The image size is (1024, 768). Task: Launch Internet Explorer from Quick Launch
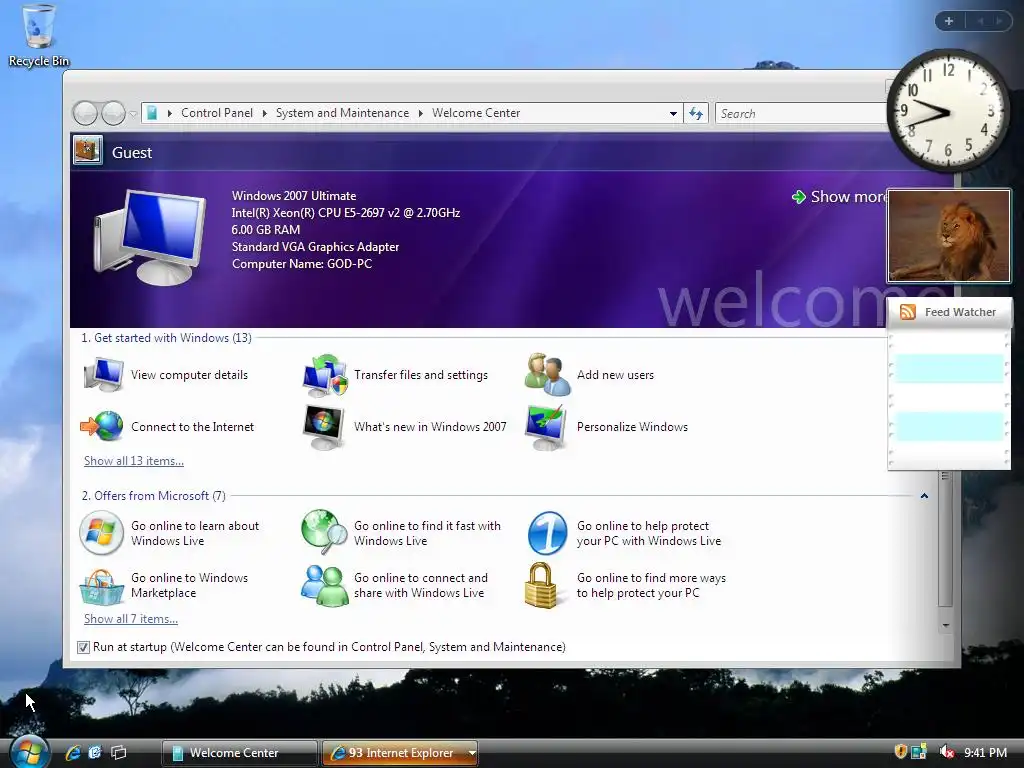72,752
